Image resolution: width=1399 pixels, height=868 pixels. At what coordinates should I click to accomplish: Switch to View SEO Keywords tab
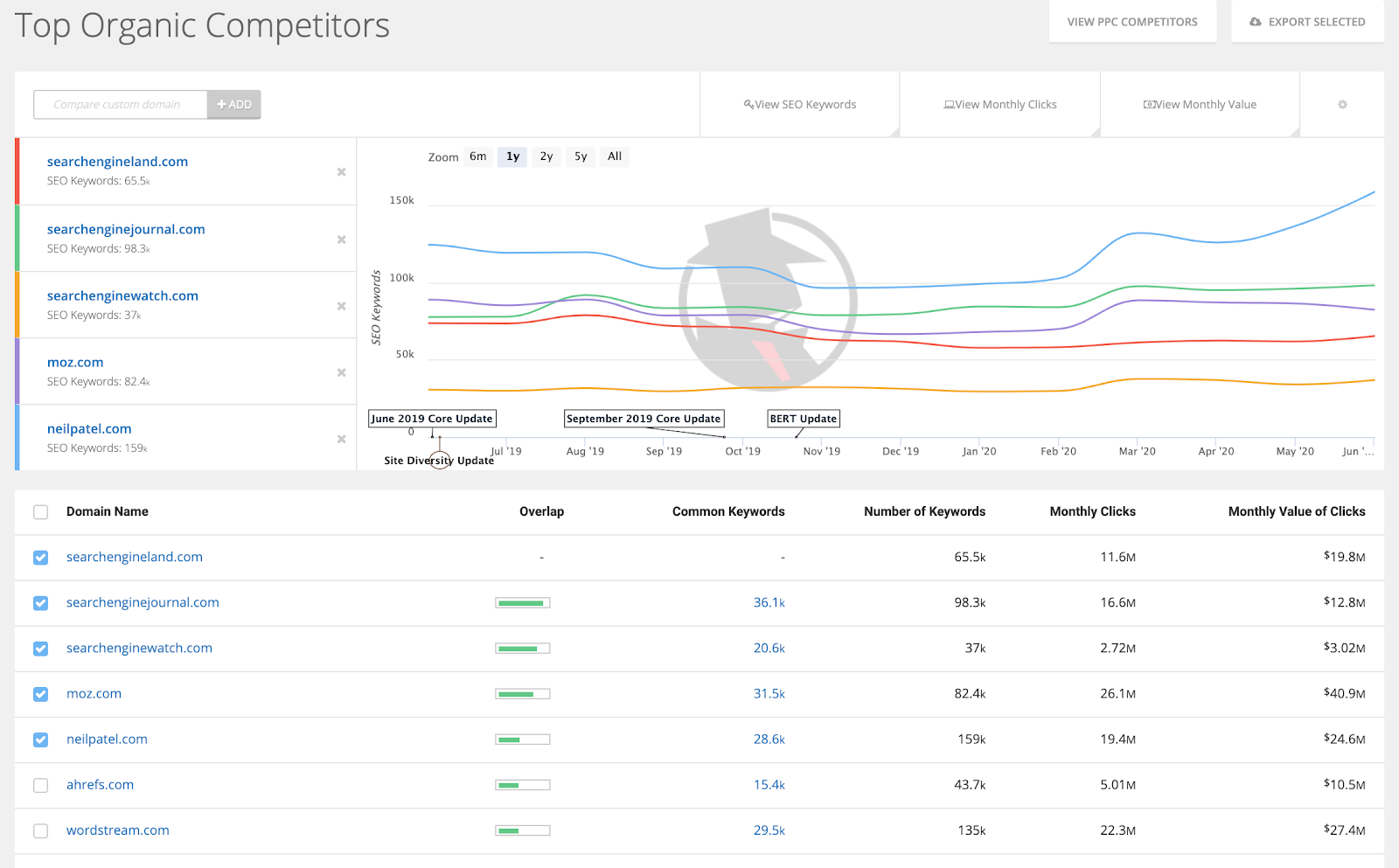[x=800, y=104]
